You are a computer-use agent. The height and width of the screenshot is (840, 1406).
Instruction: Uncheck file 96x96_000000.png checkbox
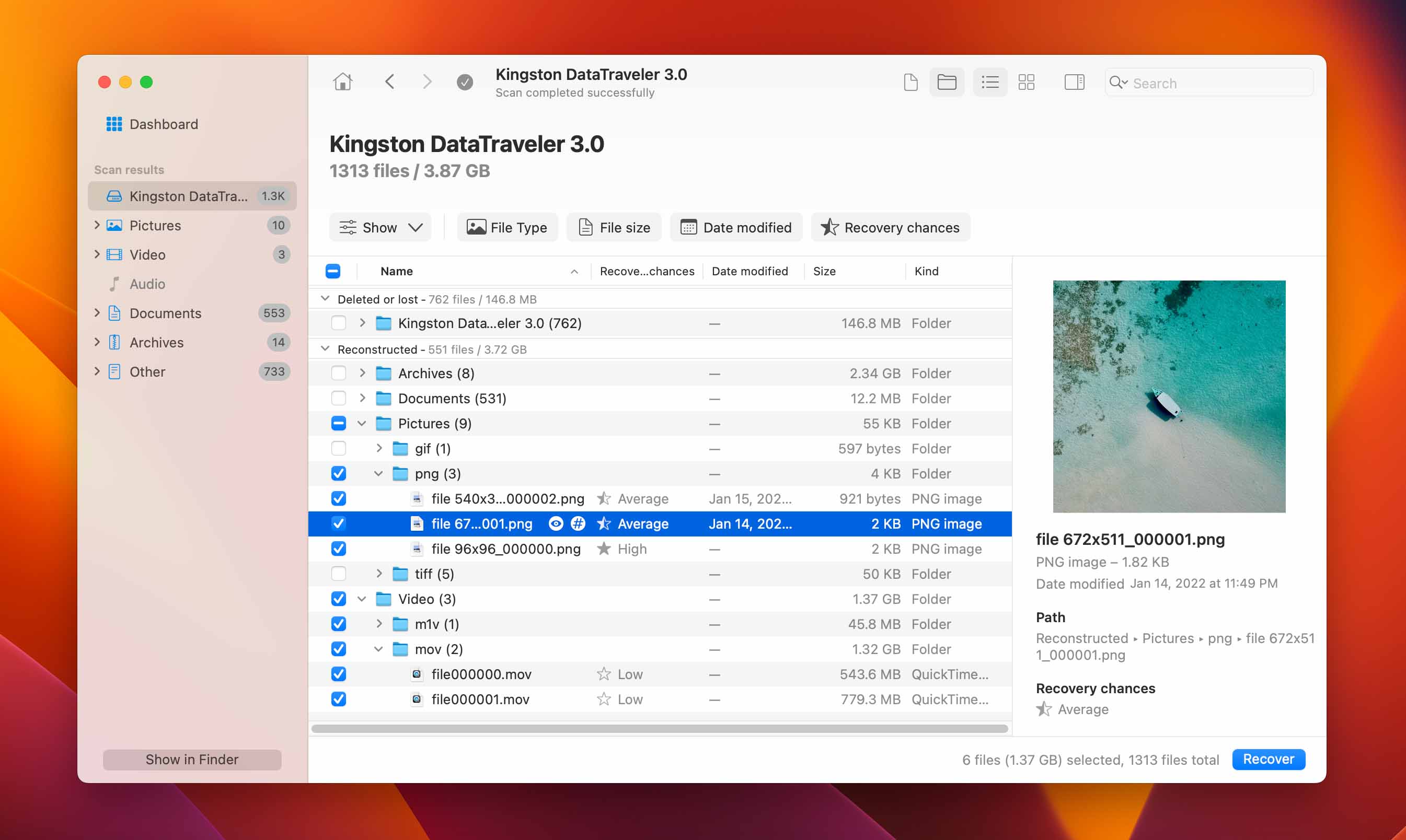click(339, 549)
